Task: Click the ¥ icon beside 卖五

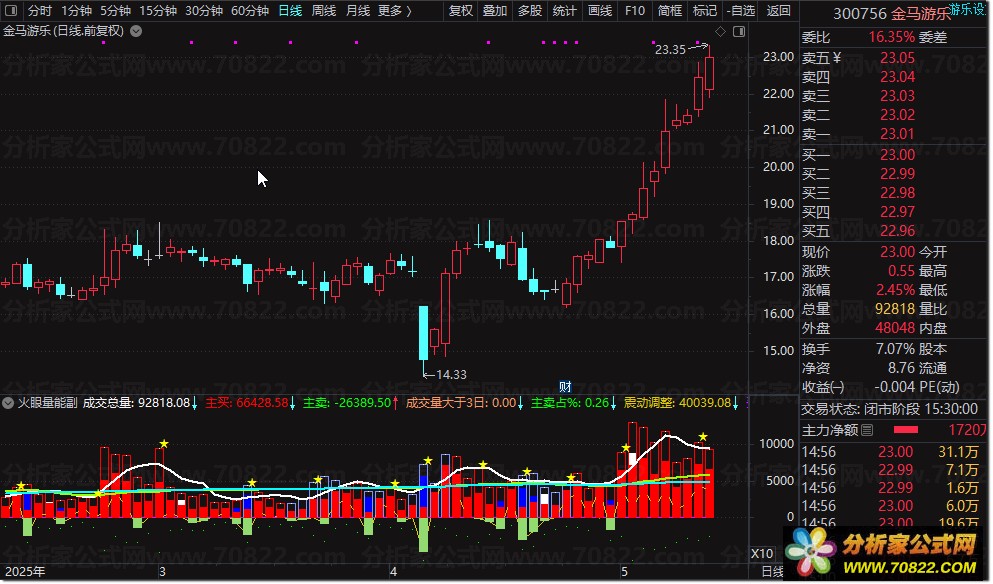Action: click(x=837, y=58)
